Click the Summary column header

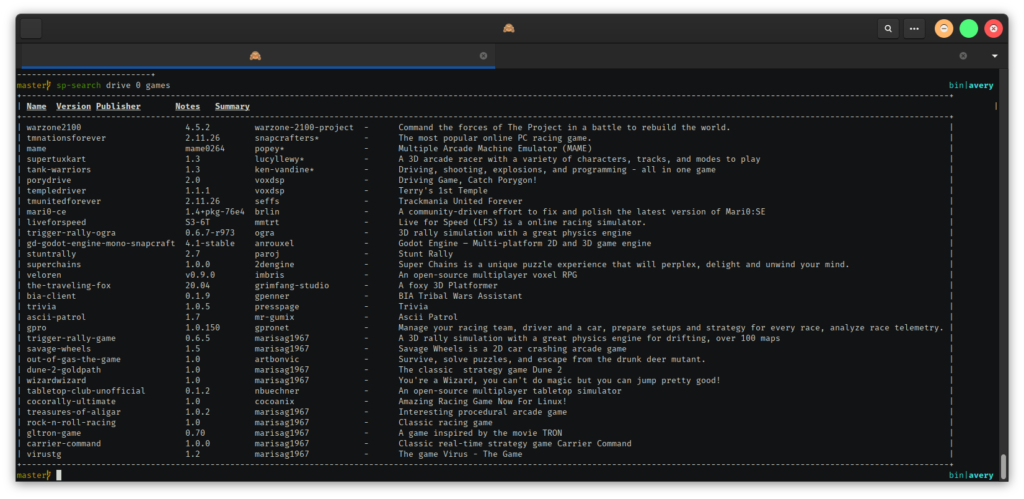[x=232, y=106]
